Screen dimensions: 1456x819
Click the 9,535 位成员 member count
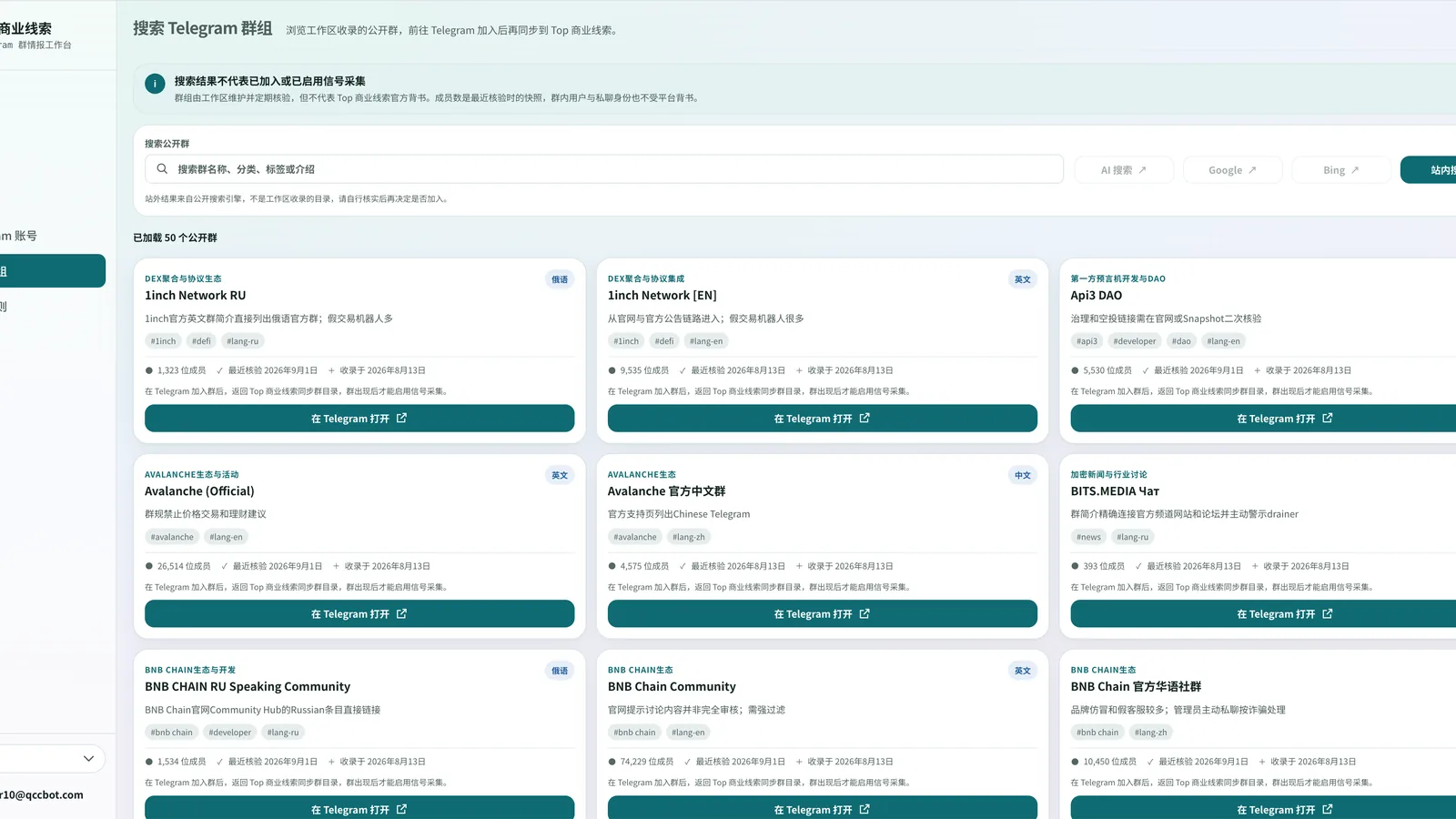coord(644,370)
